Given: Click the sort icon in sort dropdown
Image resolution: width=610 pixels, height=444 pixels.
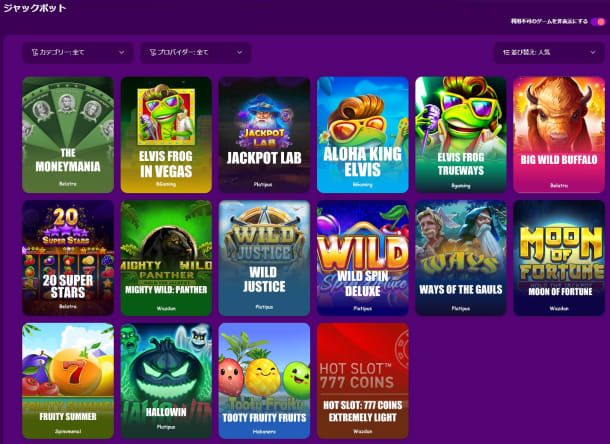Looking at the screenshot, I should tap(506, 52).
